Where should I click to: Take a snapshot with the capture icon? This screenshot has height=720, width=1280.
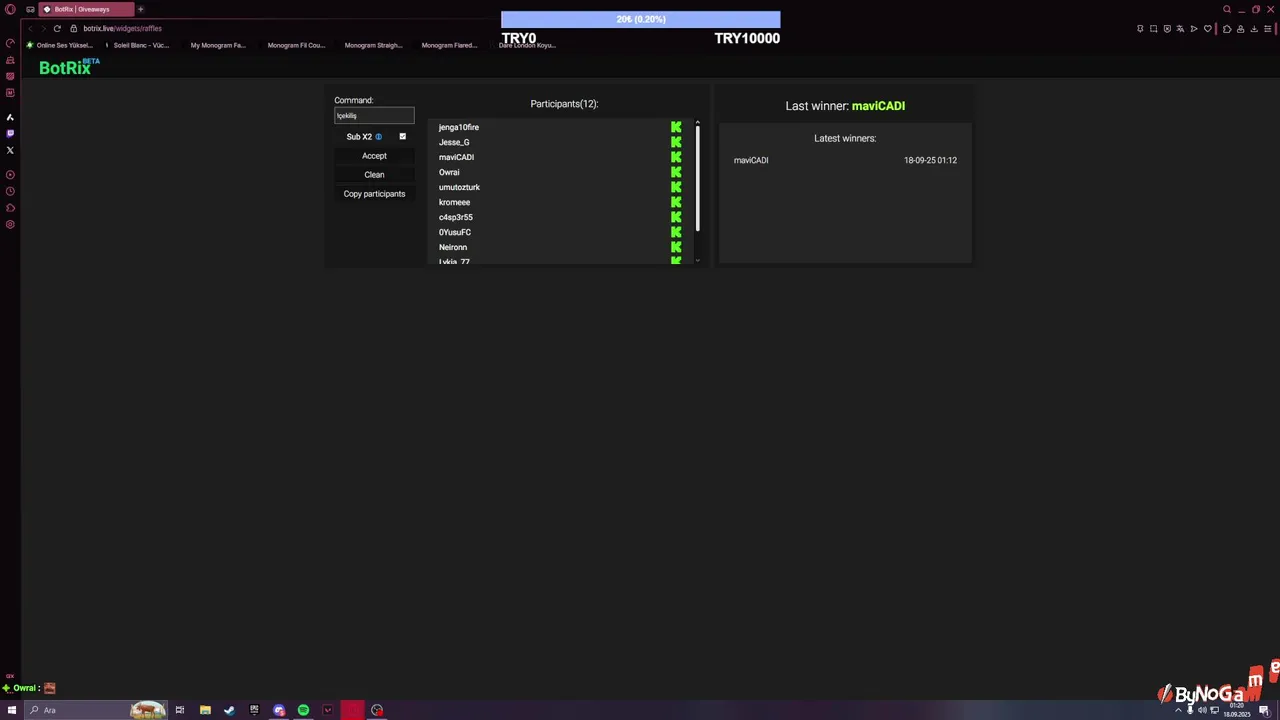(1153, 28)
